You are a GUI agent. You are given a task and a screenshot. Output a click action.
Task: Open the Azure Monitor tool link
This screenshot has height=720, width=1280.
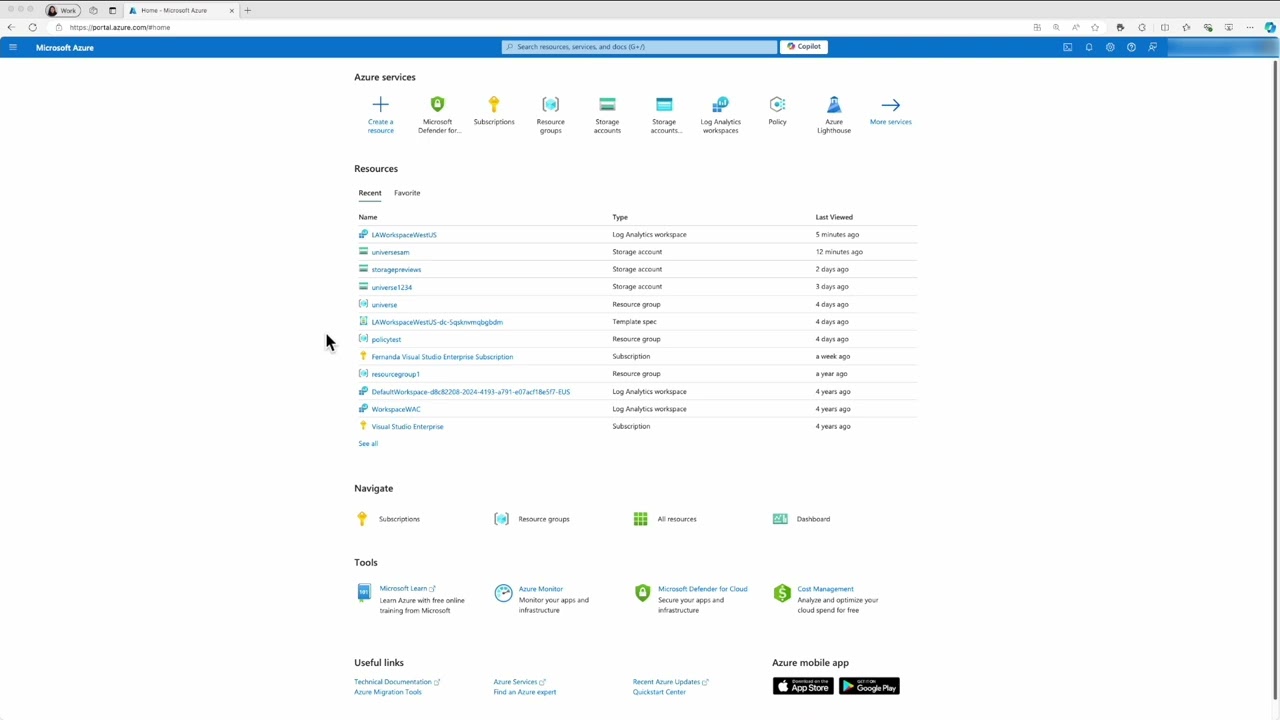click(541, 589)
